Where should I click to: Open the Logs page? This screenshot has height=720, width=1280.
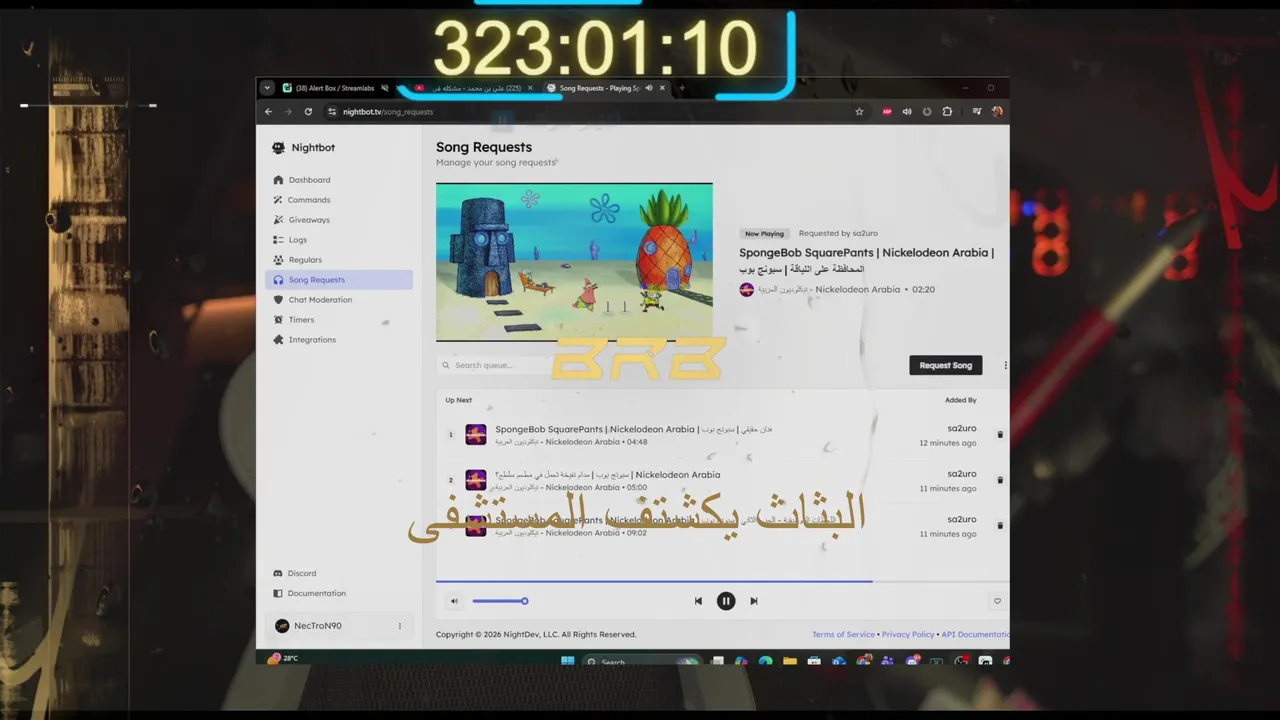click(339, 240)
